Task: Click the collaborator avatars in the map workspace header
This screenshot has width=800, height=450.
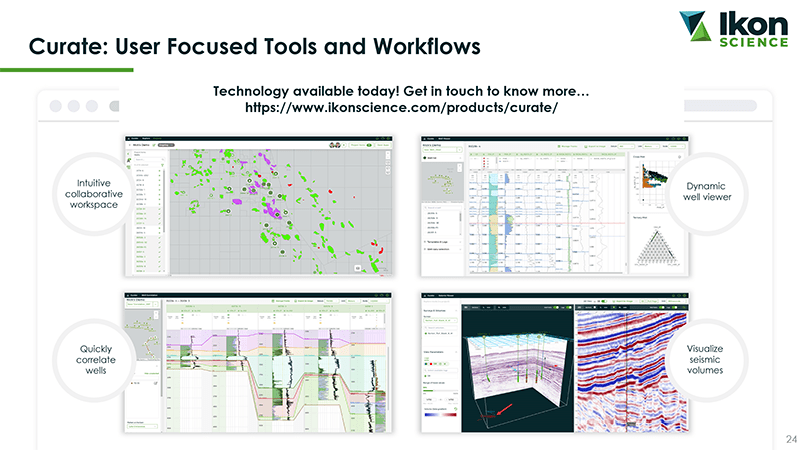Action: [x=334, y=145]
